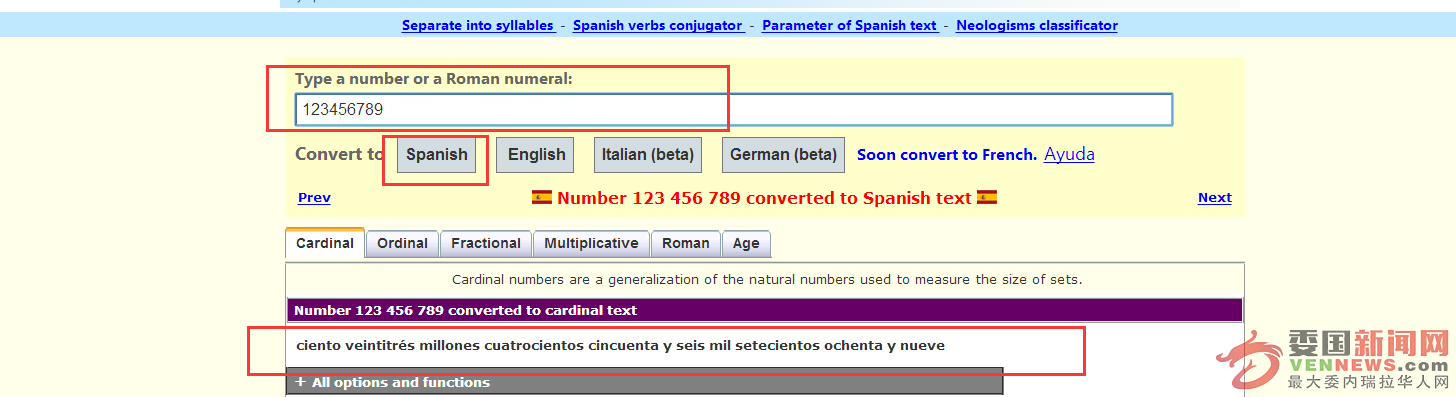Image resolution: width=1456 pixels, height=397 pixels.
Task: Convert number to German (beta)
Action: coord(783,155)
